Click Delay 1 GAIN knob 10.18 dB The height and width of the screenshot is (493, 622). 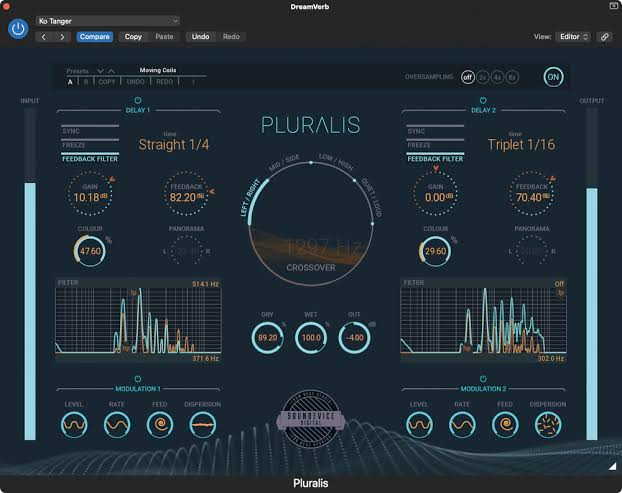[x=90, y=194]
